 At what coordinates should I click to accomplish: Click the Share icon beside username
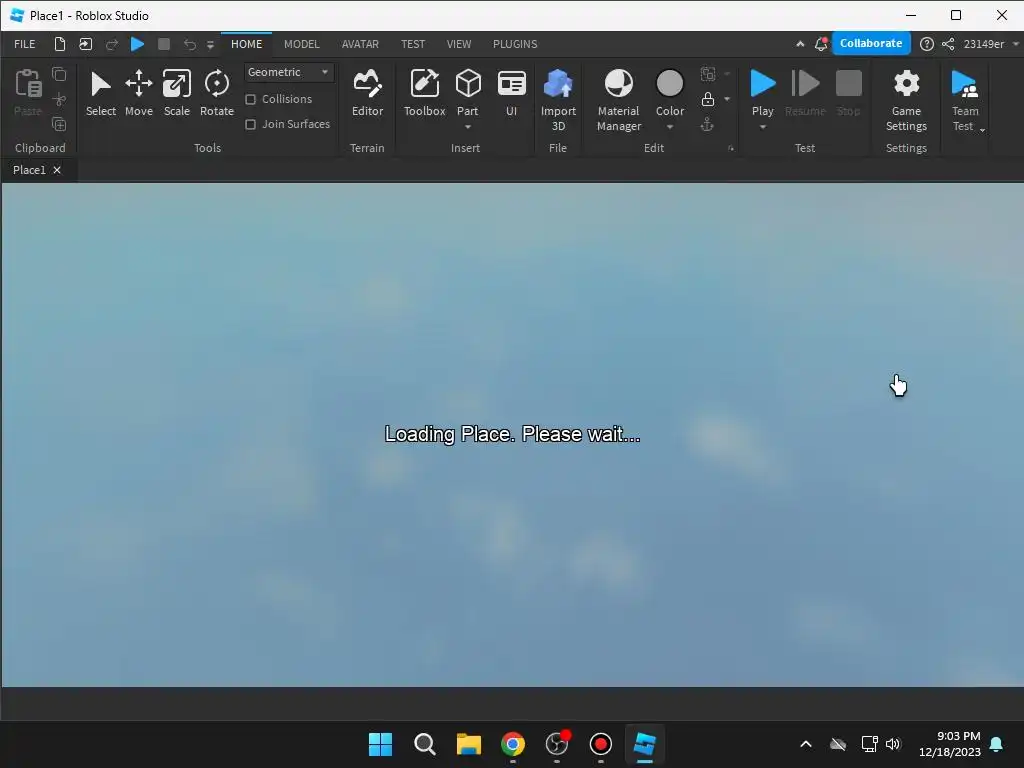click(x=948, y=44)
